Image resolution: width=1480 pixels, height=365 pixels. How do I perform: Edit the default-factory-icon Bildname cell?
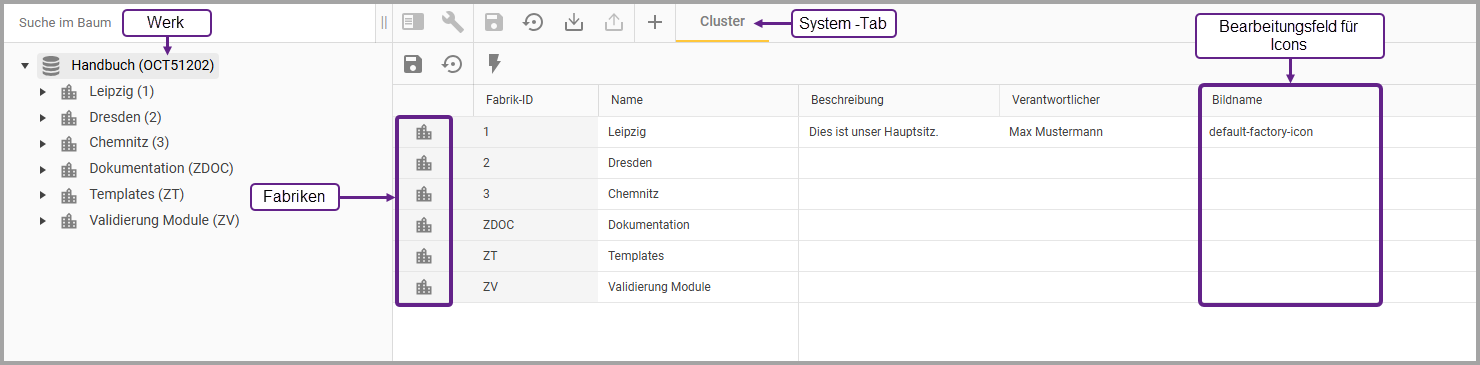[x=1289, y=132]
